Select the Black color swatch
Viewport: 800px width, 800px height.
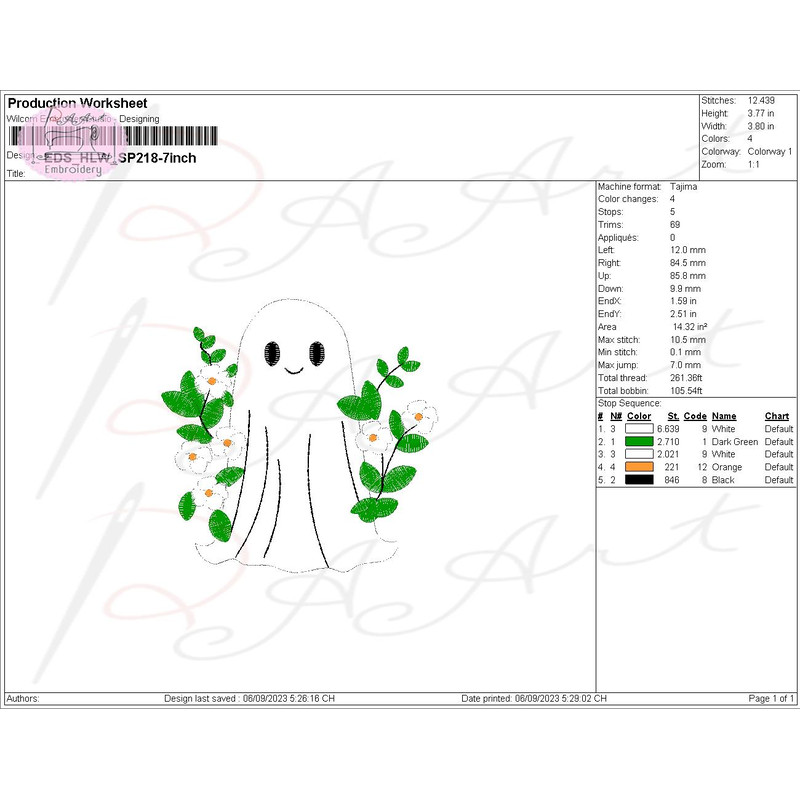click(639, 480)
